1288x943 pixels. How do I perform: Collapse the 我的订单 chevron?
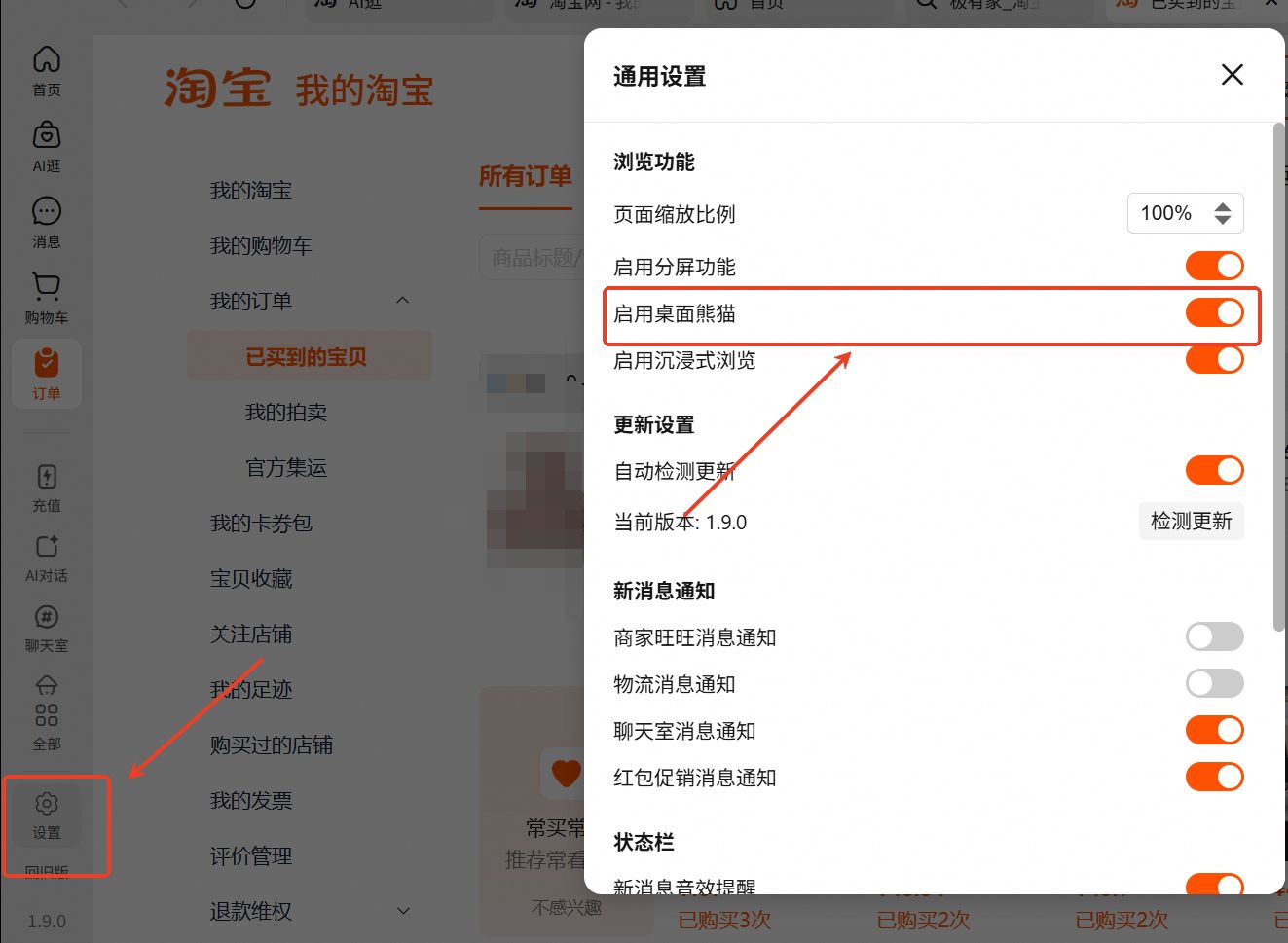tap(403, 301)
